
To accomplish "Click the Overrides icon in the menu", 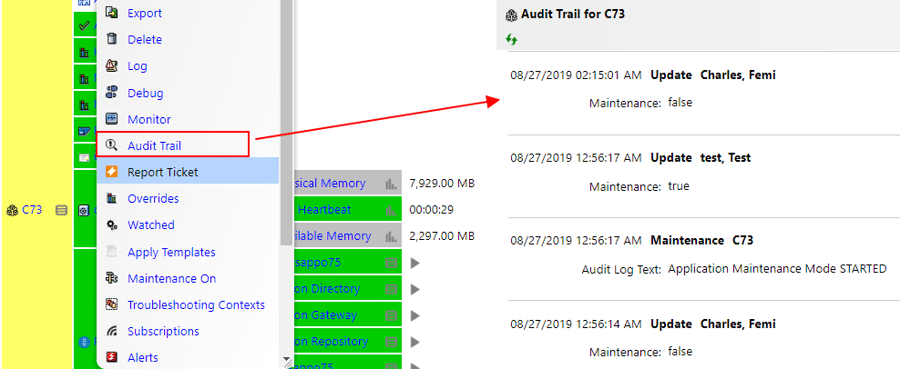I will [112, 199].
